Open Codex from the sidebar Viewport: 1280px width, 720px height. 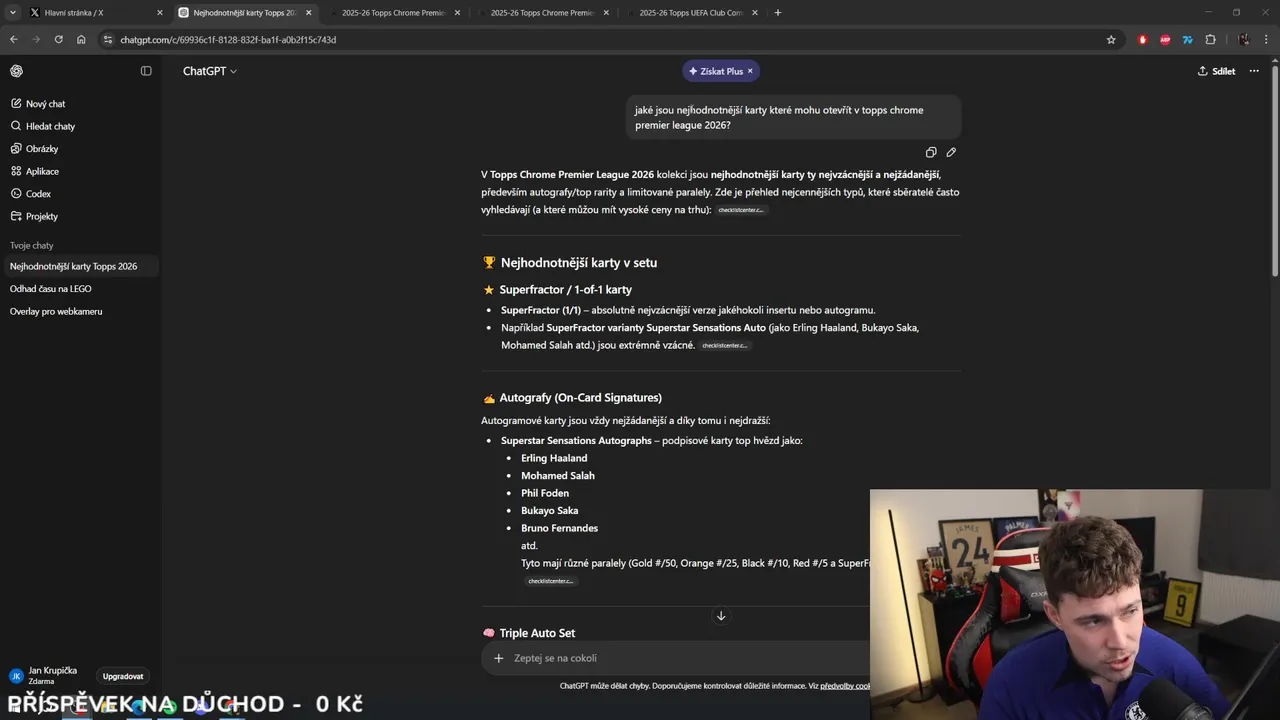pyautogui.click(x=80, y=194)
